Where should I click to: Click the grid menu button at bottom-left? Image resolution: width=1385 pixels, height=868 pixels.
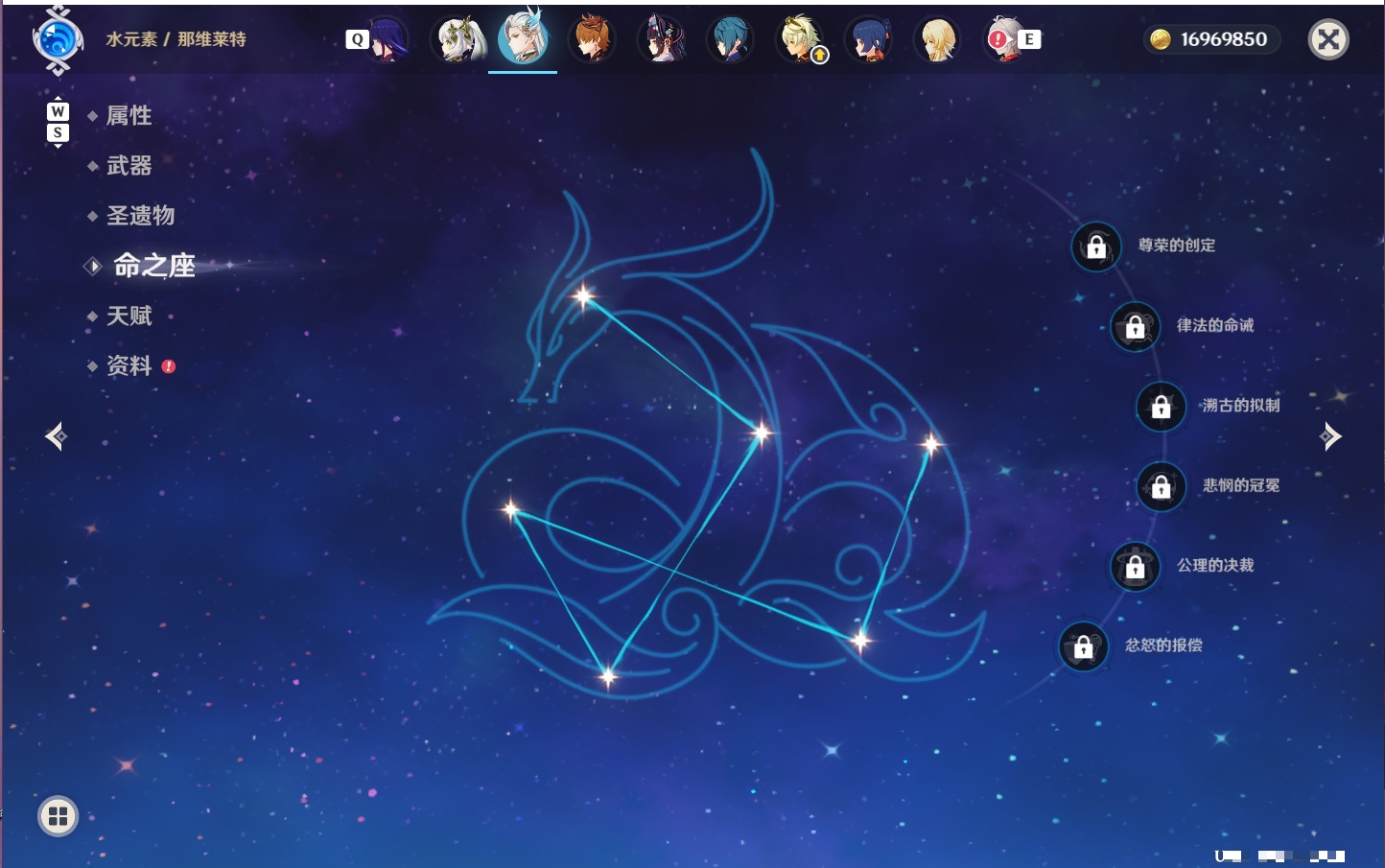click(58, 816)
